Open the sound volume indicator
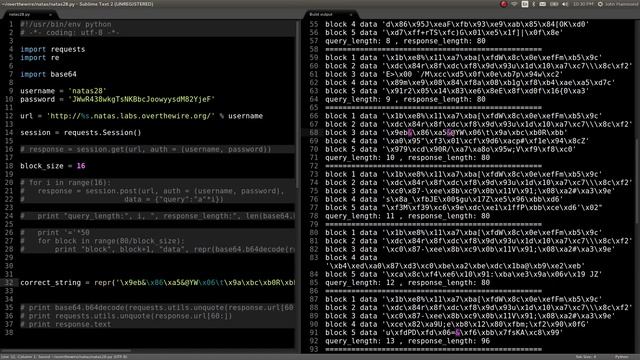The image size is (640, 360). point(565,4)
